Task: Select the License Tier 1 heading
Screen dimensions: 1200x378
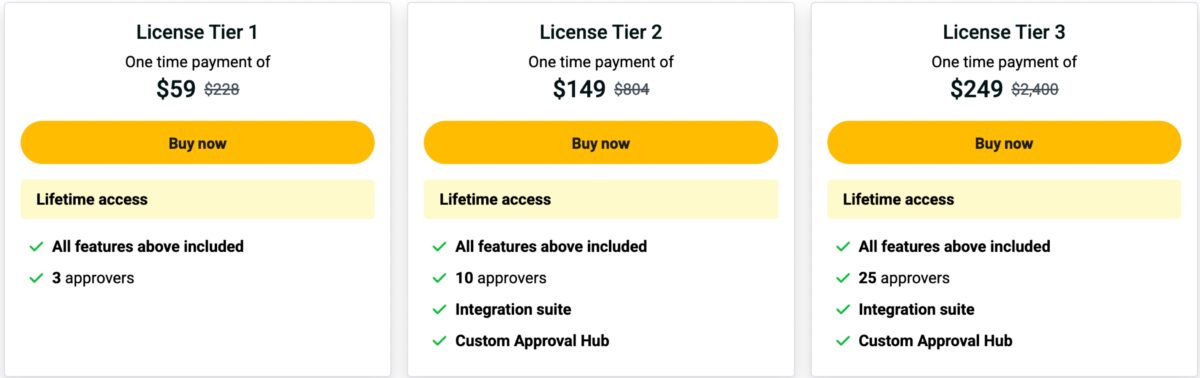Action: point(197,33)
